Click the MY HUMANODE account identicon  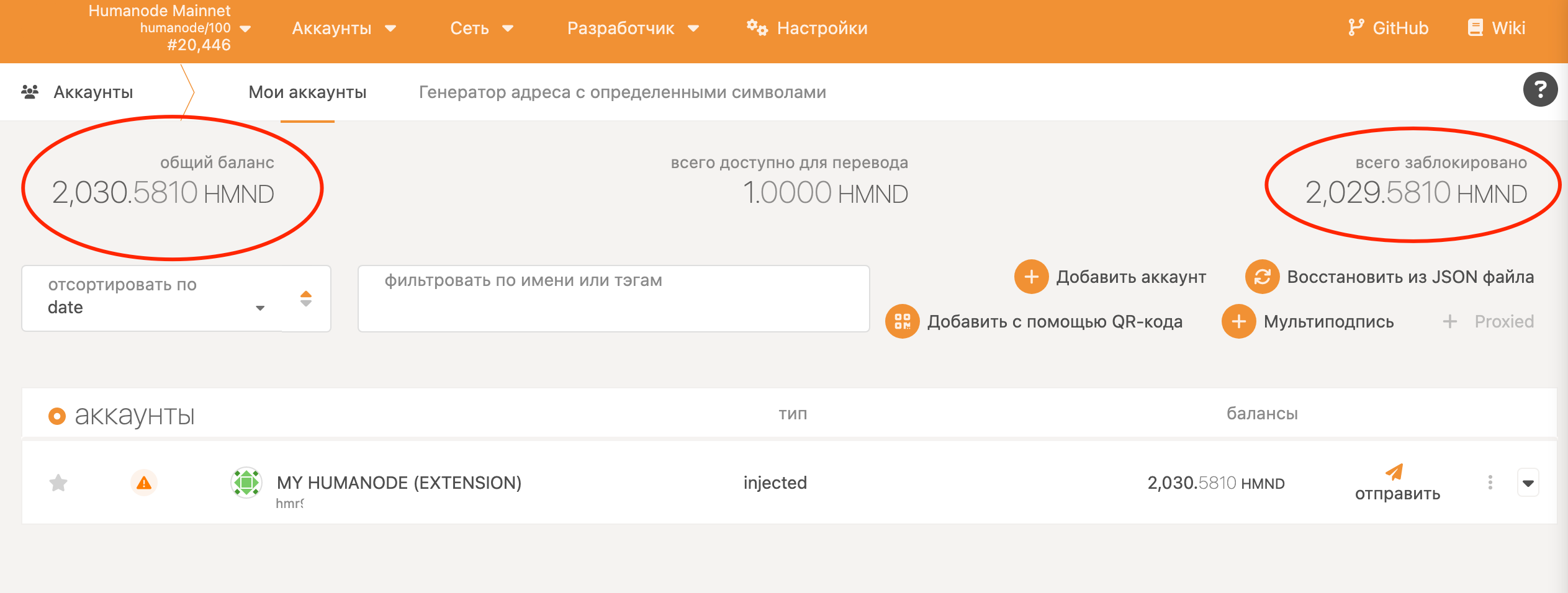coord(246,483)
